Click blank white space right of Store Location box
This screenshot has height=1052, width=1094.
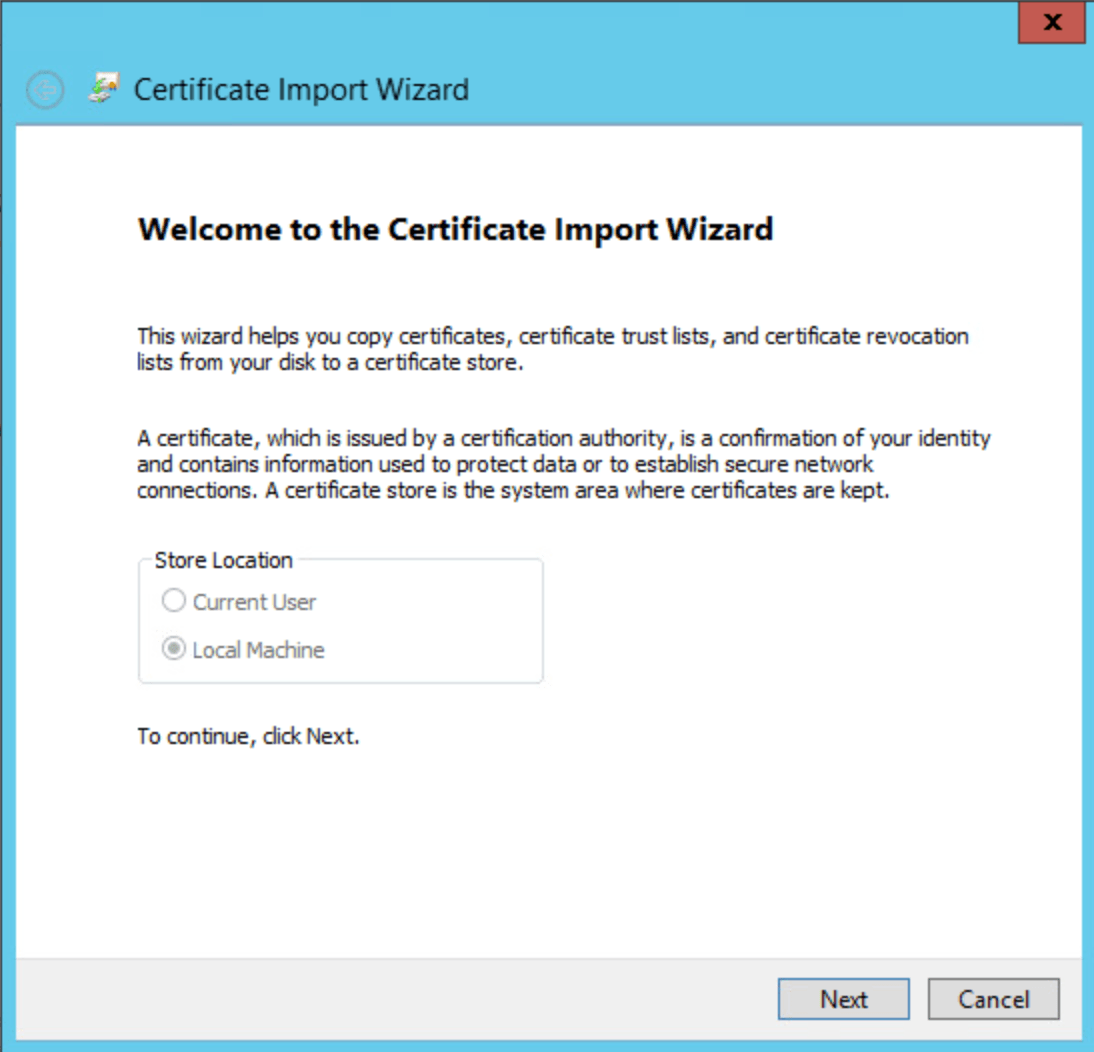pos(800,620)
